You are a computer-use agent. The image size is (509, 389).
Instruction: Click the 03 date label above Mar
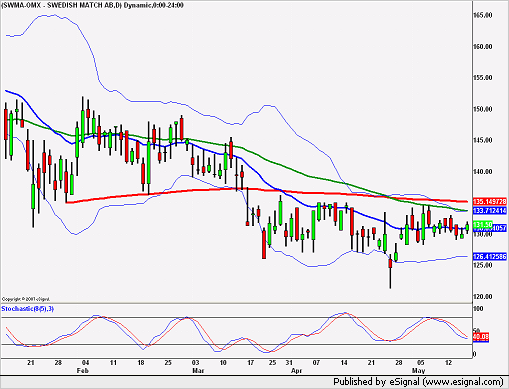(195, 363)
